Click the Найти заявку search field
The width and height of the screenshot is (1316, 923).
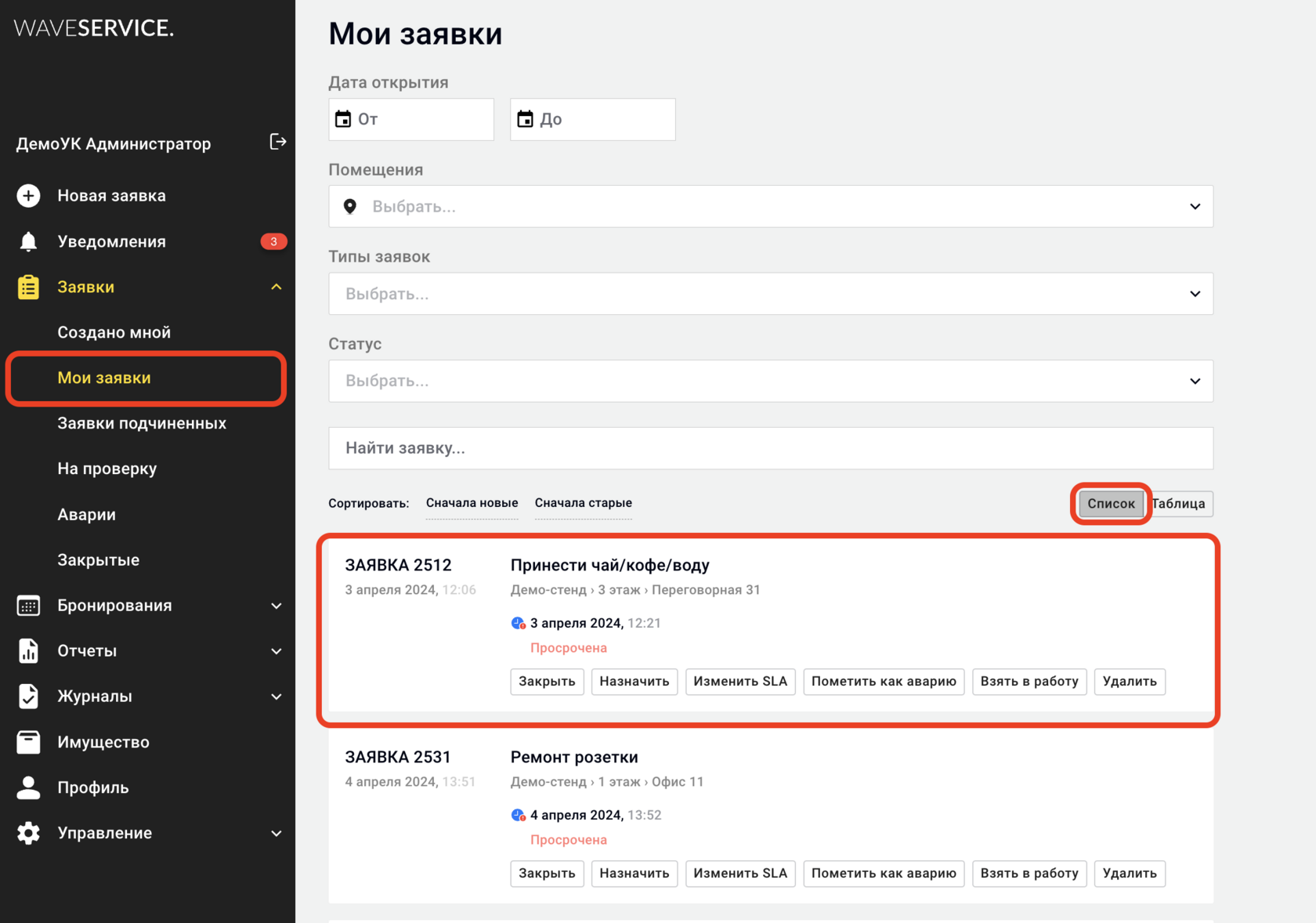pyautogui.click(x=771, y=448)
